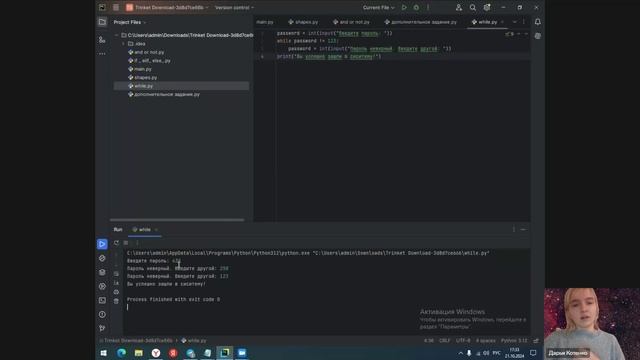Screen dimensions: 640x360
Task: Open the Code With Me user icon
Action: pyautogui.click(x=459, y=7)
